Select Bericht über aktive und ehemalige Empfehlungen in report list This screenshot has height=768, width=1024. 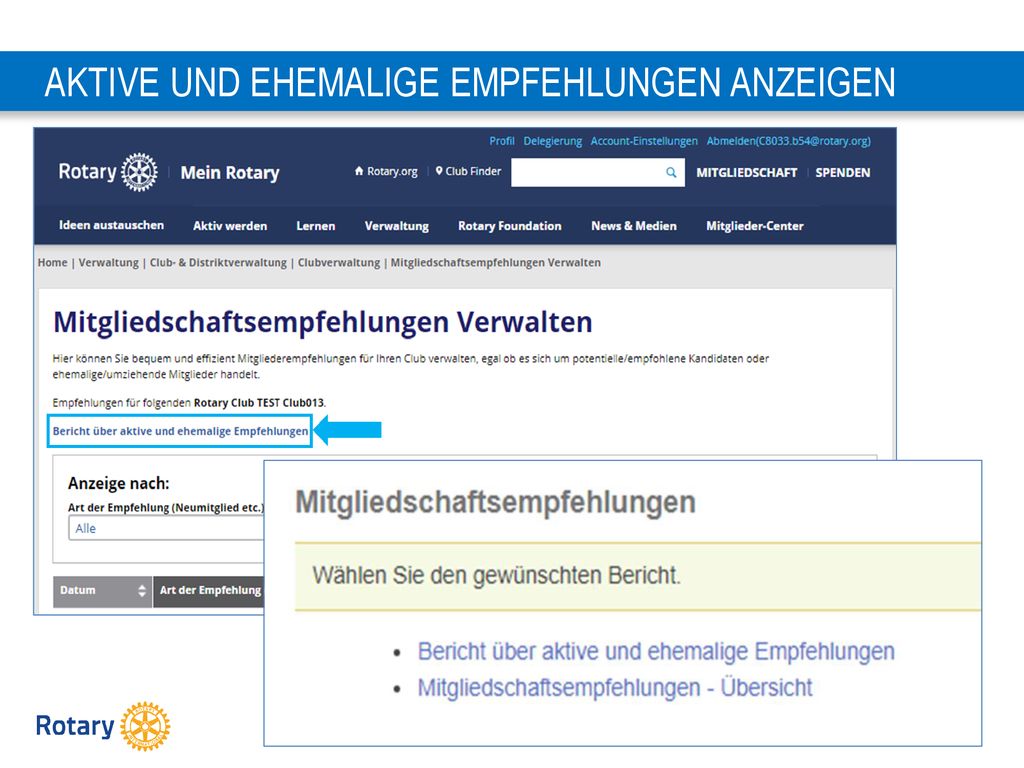[x=656, y=652]
